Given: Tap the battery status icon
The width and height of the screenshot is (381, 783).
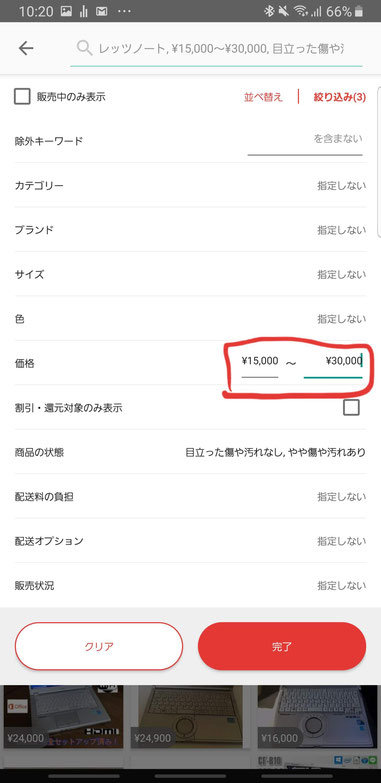Looking at the screenshot, I should [359, 11].
